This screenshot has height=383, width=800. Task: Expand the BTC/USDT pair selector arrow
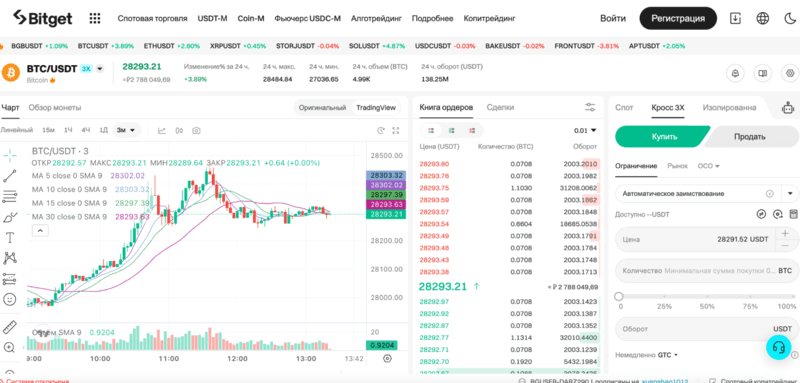coord(100,69)
